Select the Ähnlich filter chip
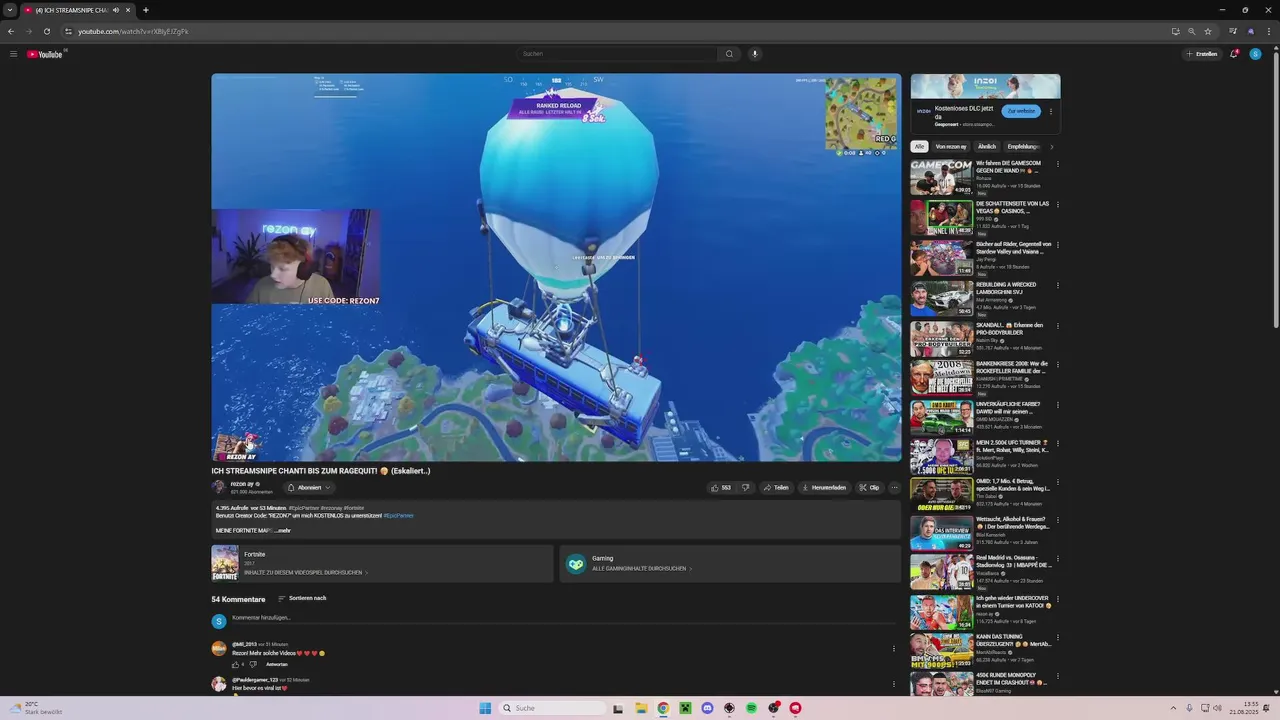1280x720 pixels. pyautogui.click(x=987, y=146)
